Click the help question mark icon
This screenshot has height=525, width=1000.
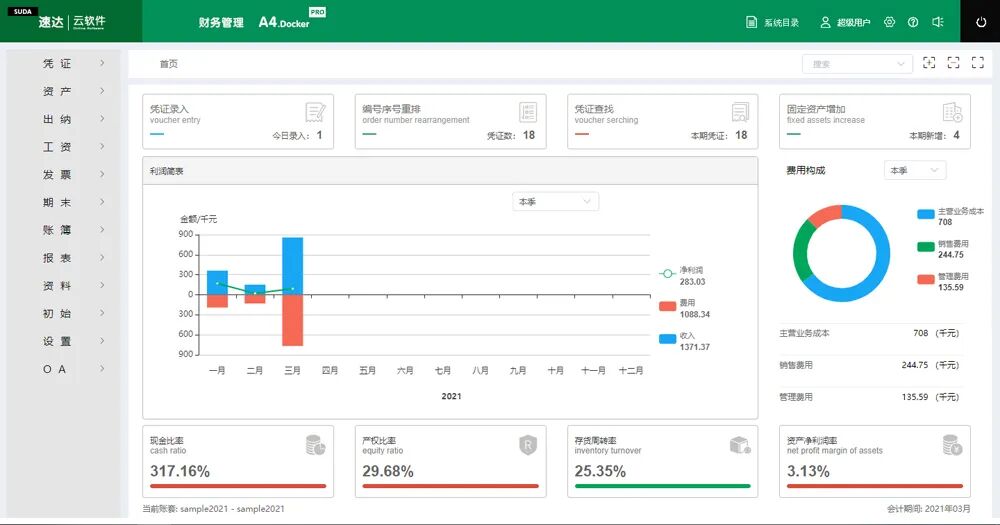(913, 22)
